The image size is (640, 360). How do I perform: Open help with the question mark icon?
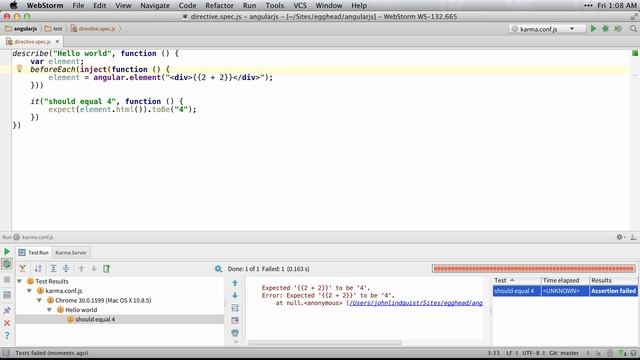pyautogui.click(x=7, y=336)
